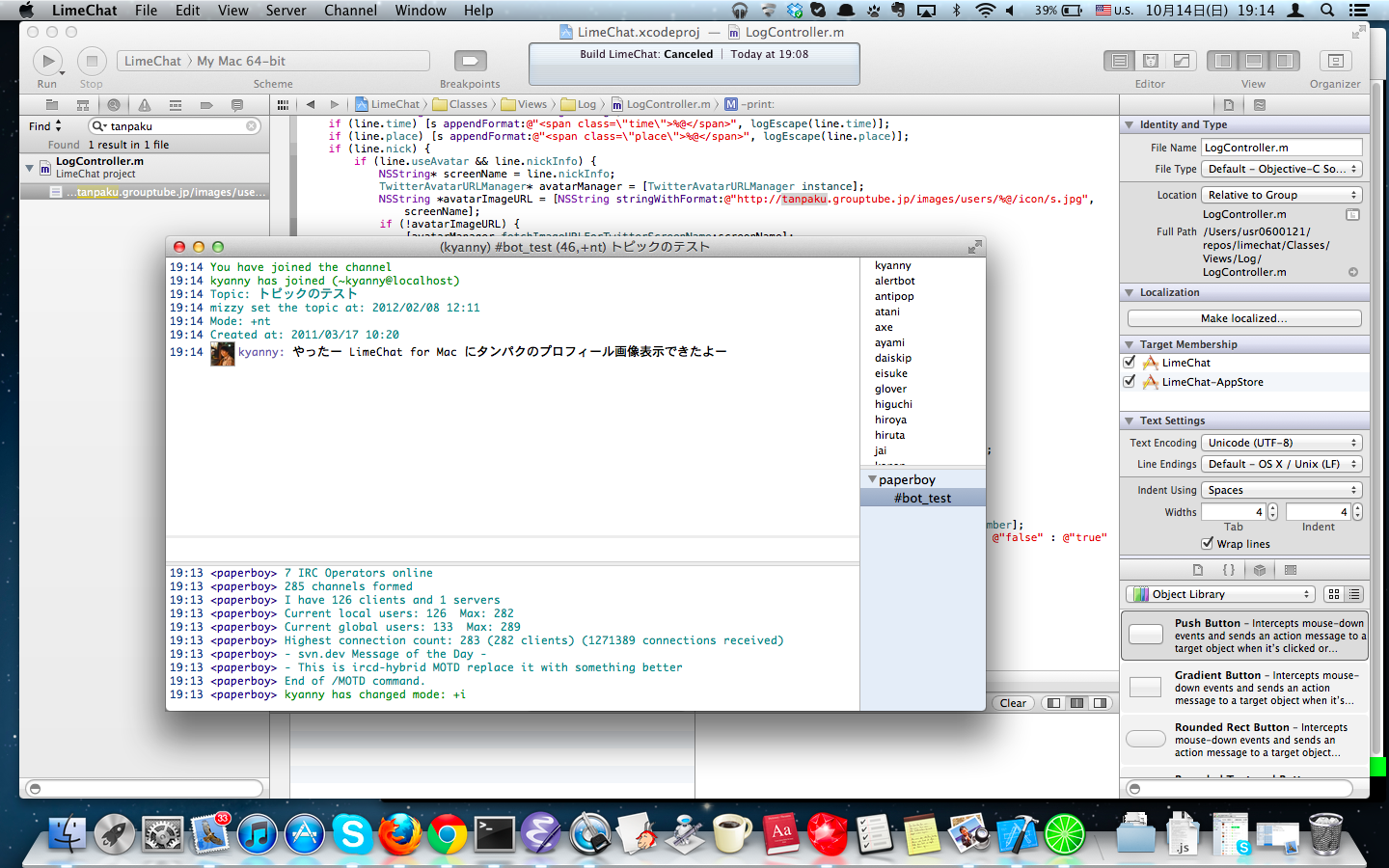
Task: Show only console in debug area
Action: pos(1100,703)
